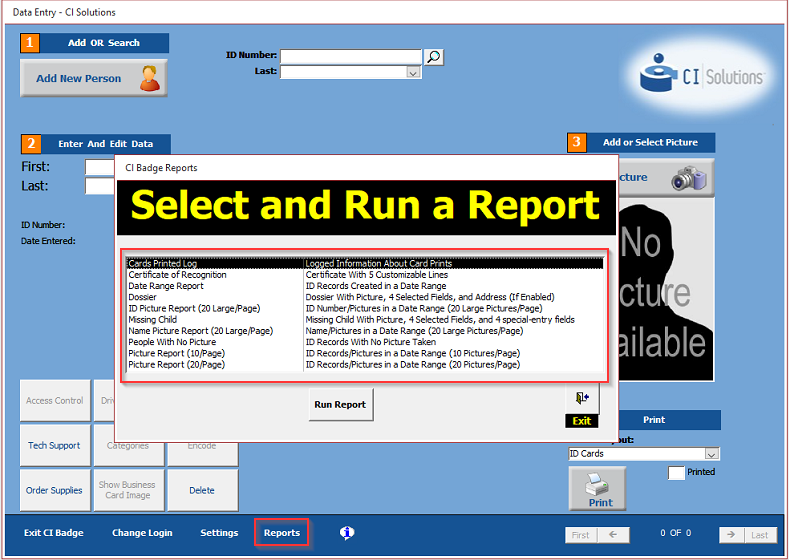The width and height of the screenshot is (789, 560).
Task: Click the info icon in bottom bar
Action: tap(347, 532)
